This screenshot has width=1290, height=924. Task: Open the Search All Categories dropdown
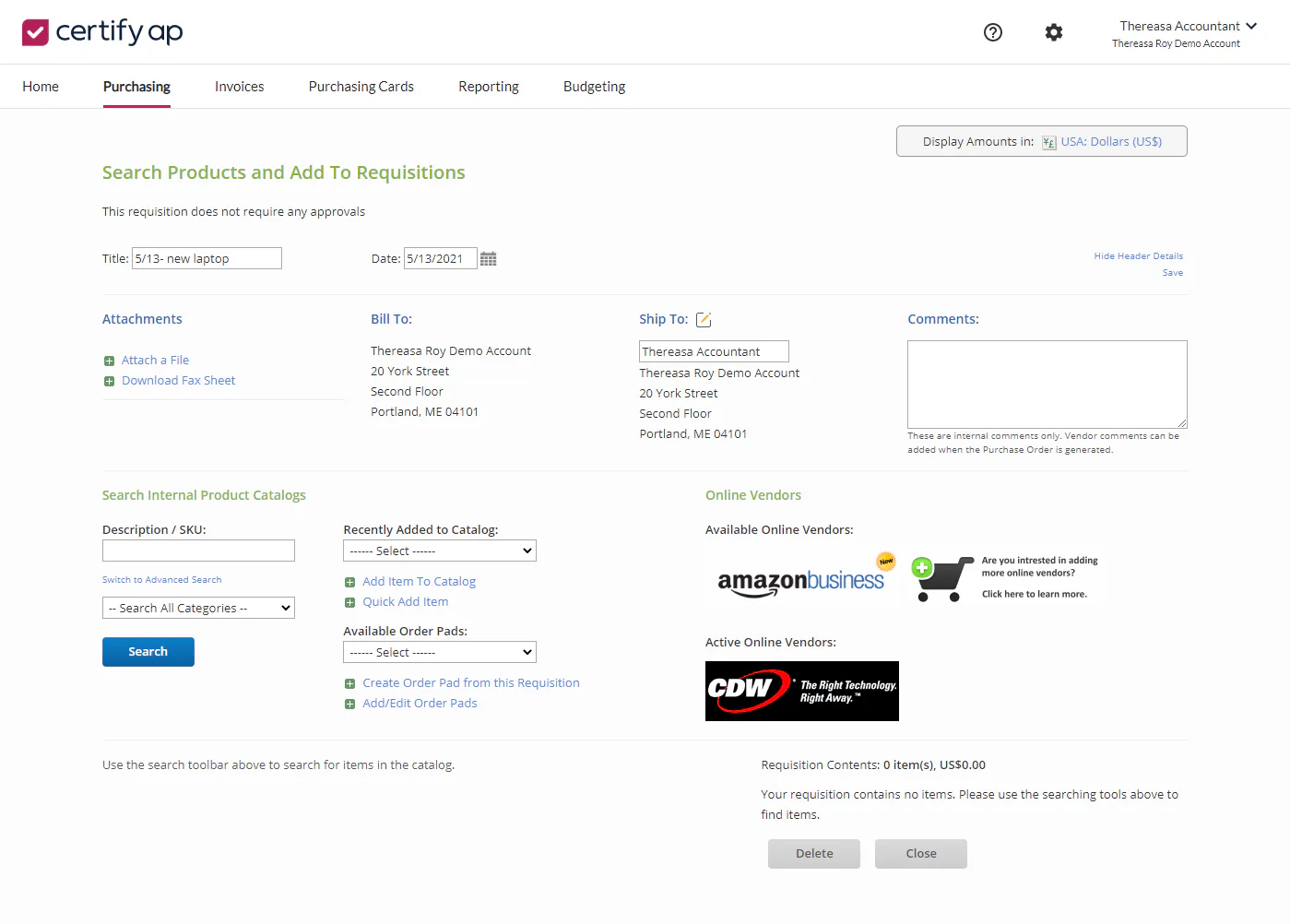(x=198, y=608)
